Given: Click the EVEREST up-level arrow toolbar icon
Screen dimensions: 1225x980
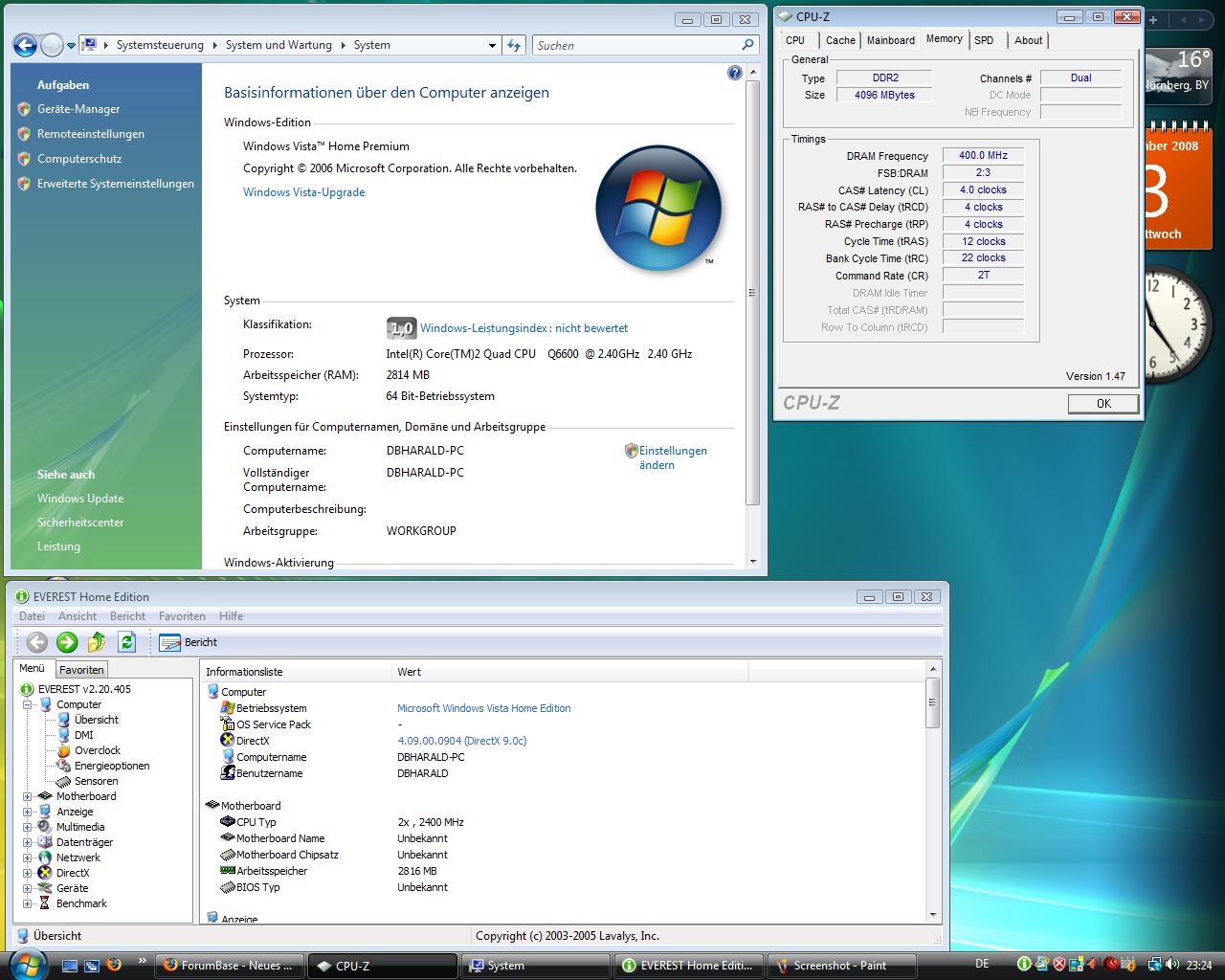Looking at the screenshot, I should point(97,642).
